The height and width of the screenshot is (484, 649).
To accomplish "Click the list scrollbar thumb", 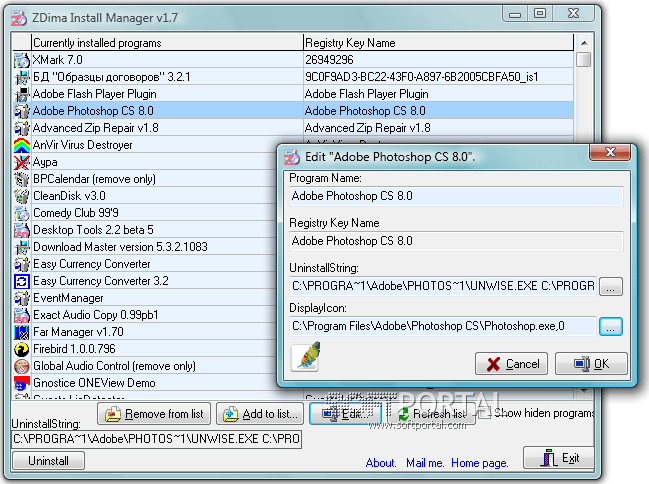I will tap(584, 59).
